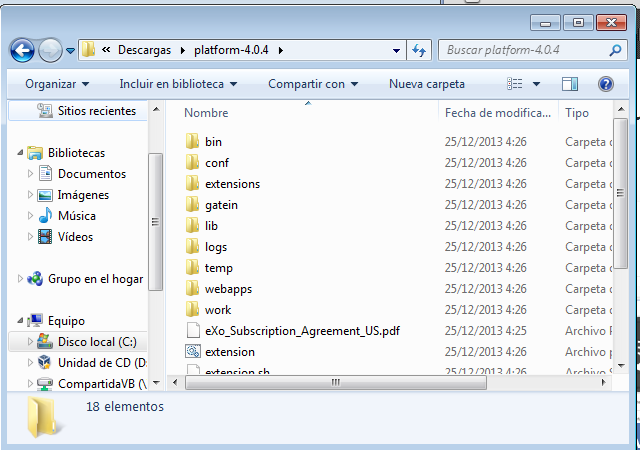The image size is (640, 450).
Task: Click the Refresh button beside address bar
Action: click(420, 49)
